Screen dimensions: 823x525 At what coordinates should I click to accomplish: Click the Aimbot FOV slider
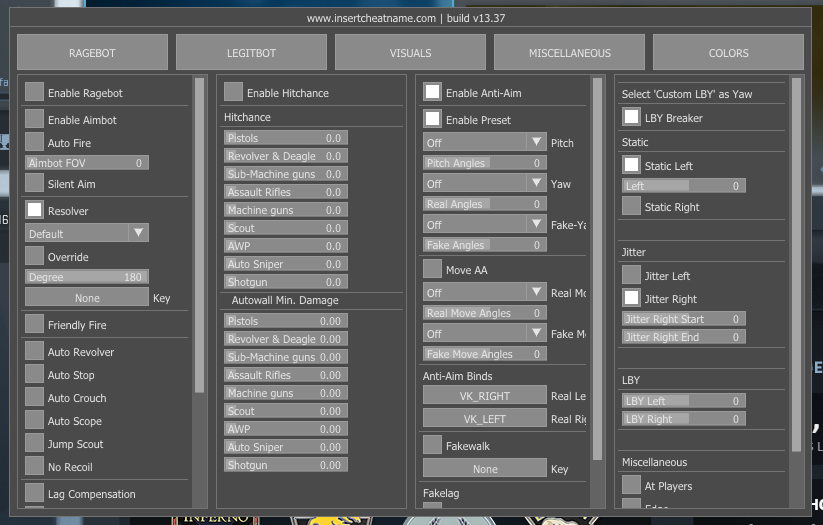[86, 162]
